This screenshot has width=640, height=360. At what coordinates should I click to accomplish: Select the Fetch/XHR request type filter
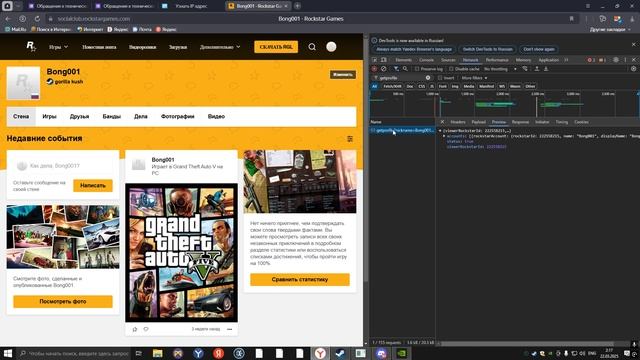392,86
